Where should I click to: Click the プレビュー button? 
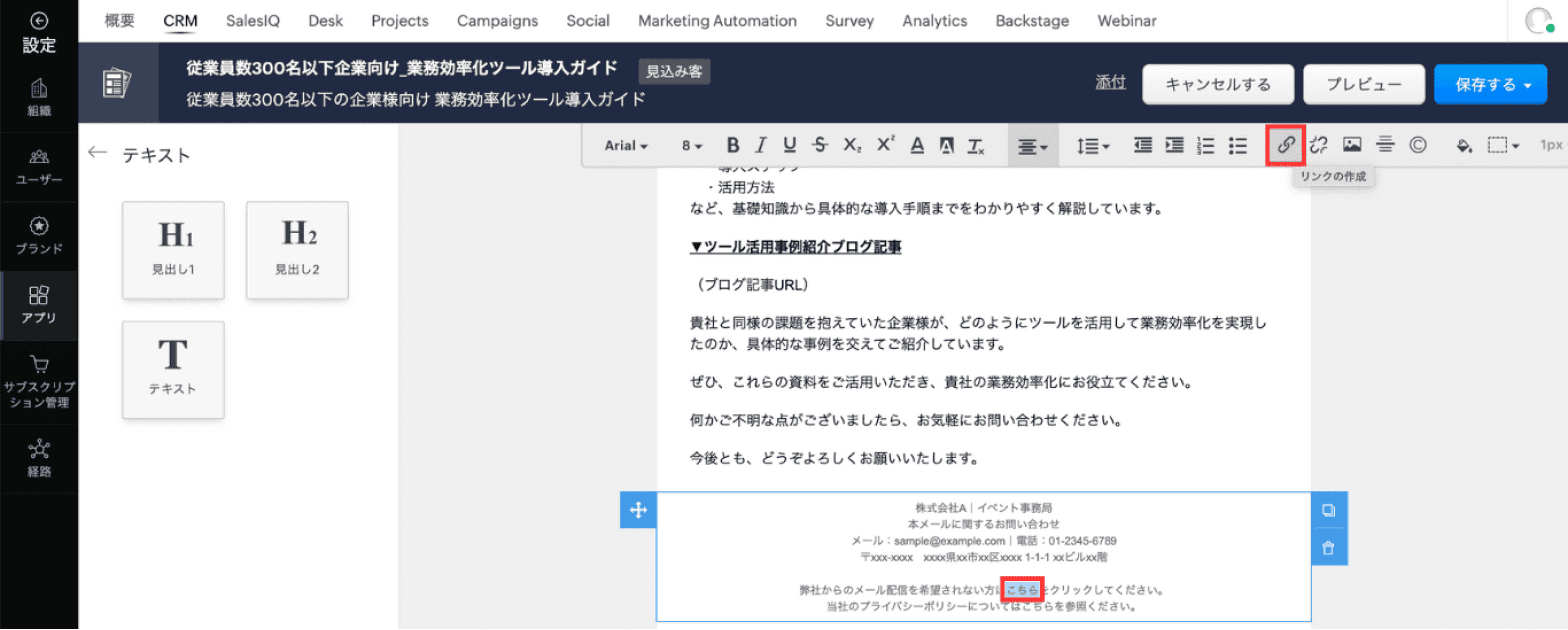click(1363, 85)
